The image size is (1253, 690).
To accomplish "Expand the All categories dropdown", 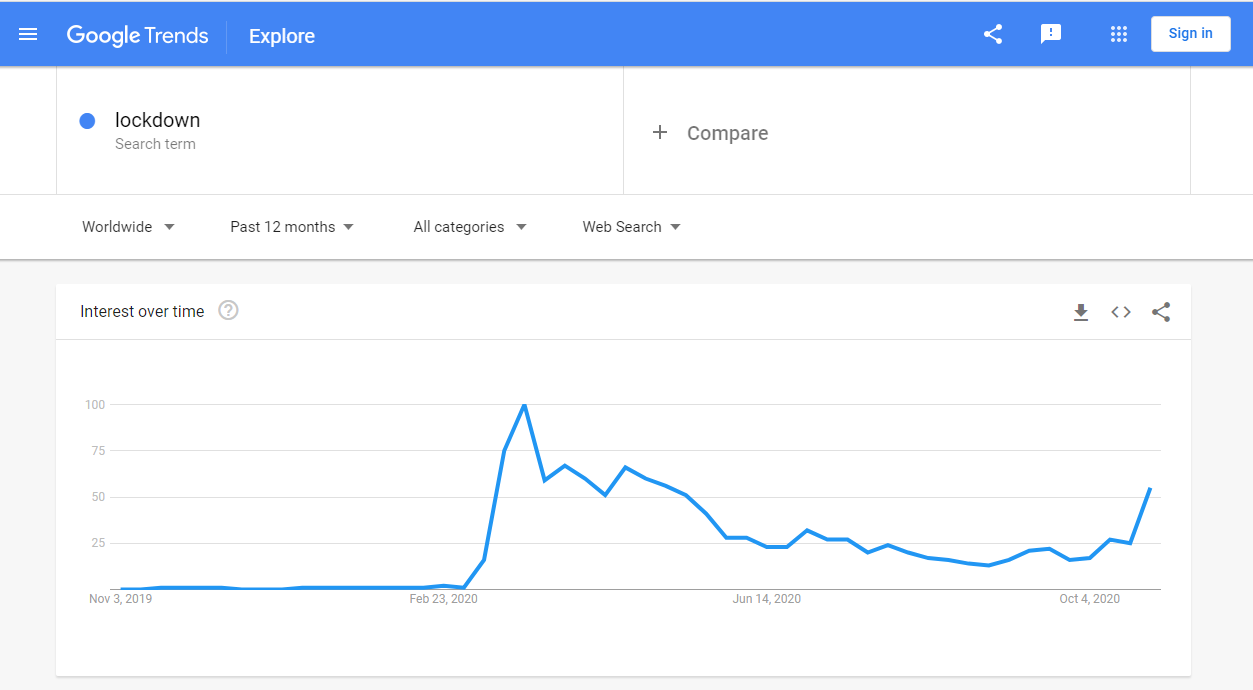I will [470, 227].
